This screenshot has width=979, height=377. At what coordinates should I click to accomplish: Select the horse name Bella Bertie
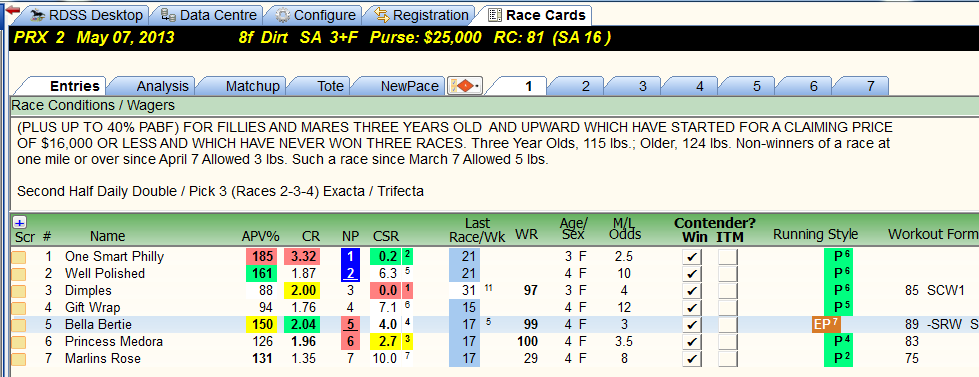point(98,325)
